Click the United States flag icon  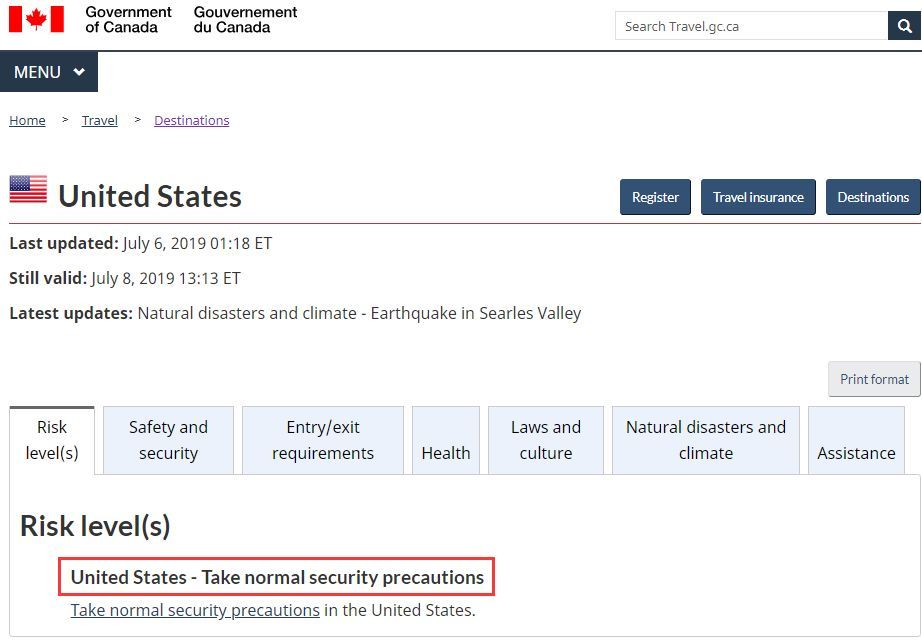28,189
